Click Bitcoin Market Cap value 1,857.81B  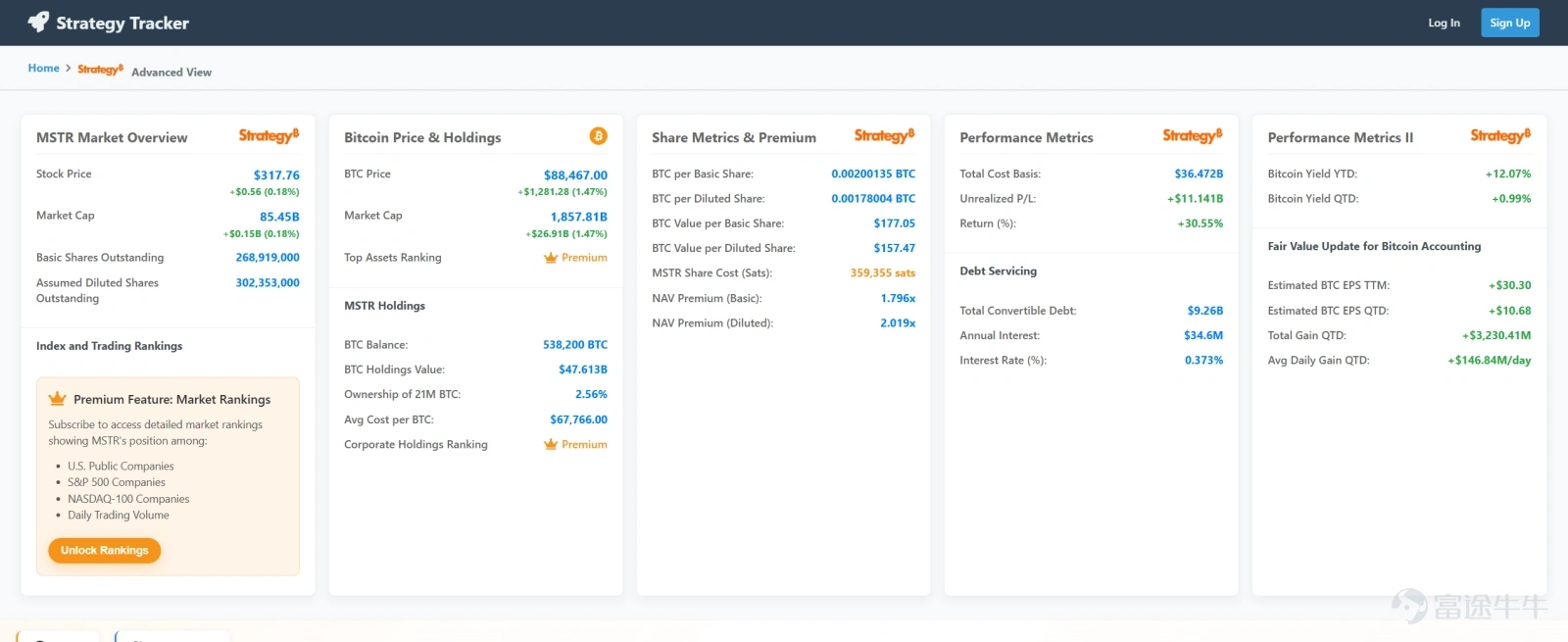click(x=579, y=217)
